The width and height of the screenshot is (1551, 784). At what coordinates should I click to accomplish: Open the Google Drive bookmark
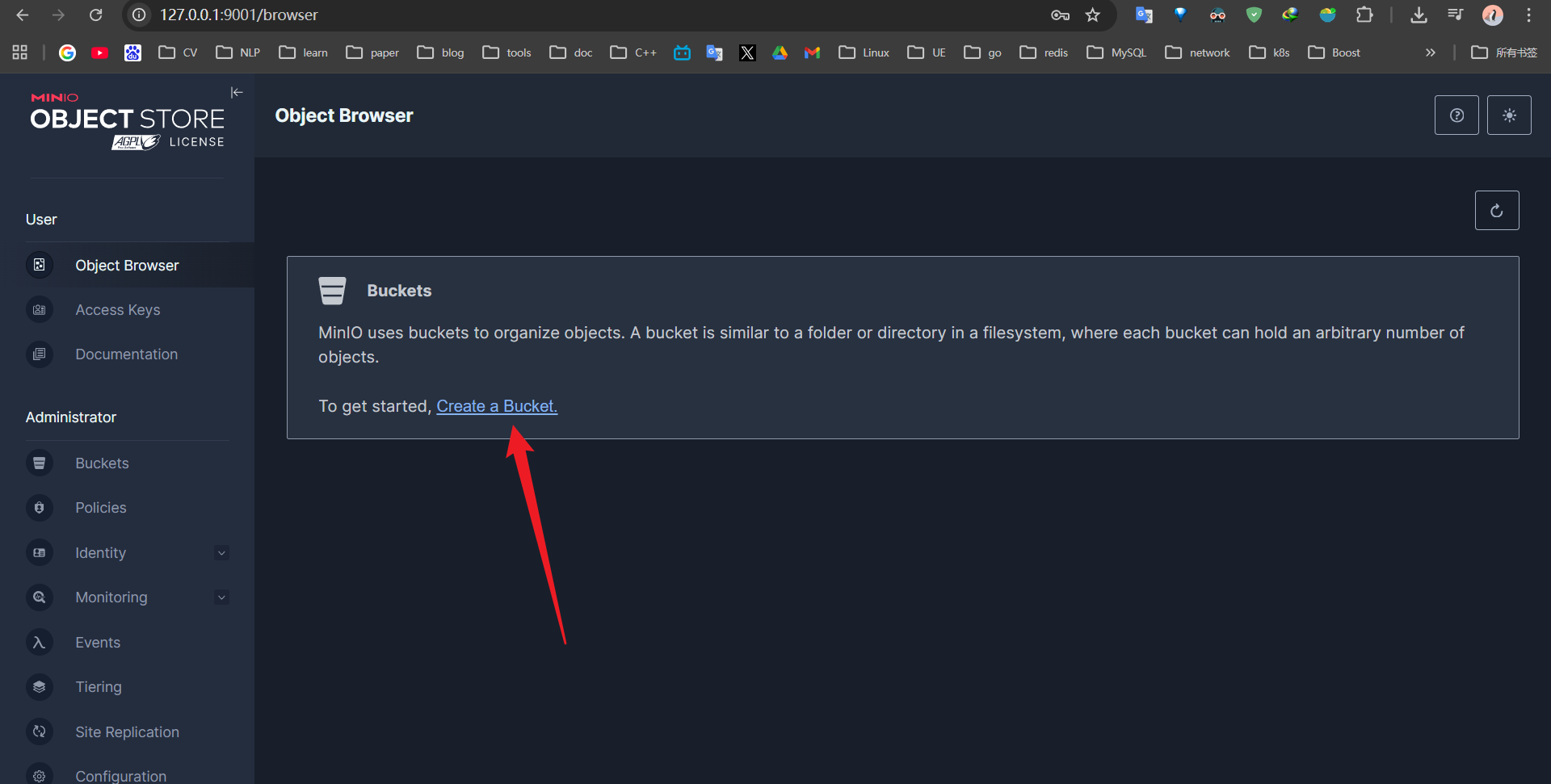coord(780,52)
